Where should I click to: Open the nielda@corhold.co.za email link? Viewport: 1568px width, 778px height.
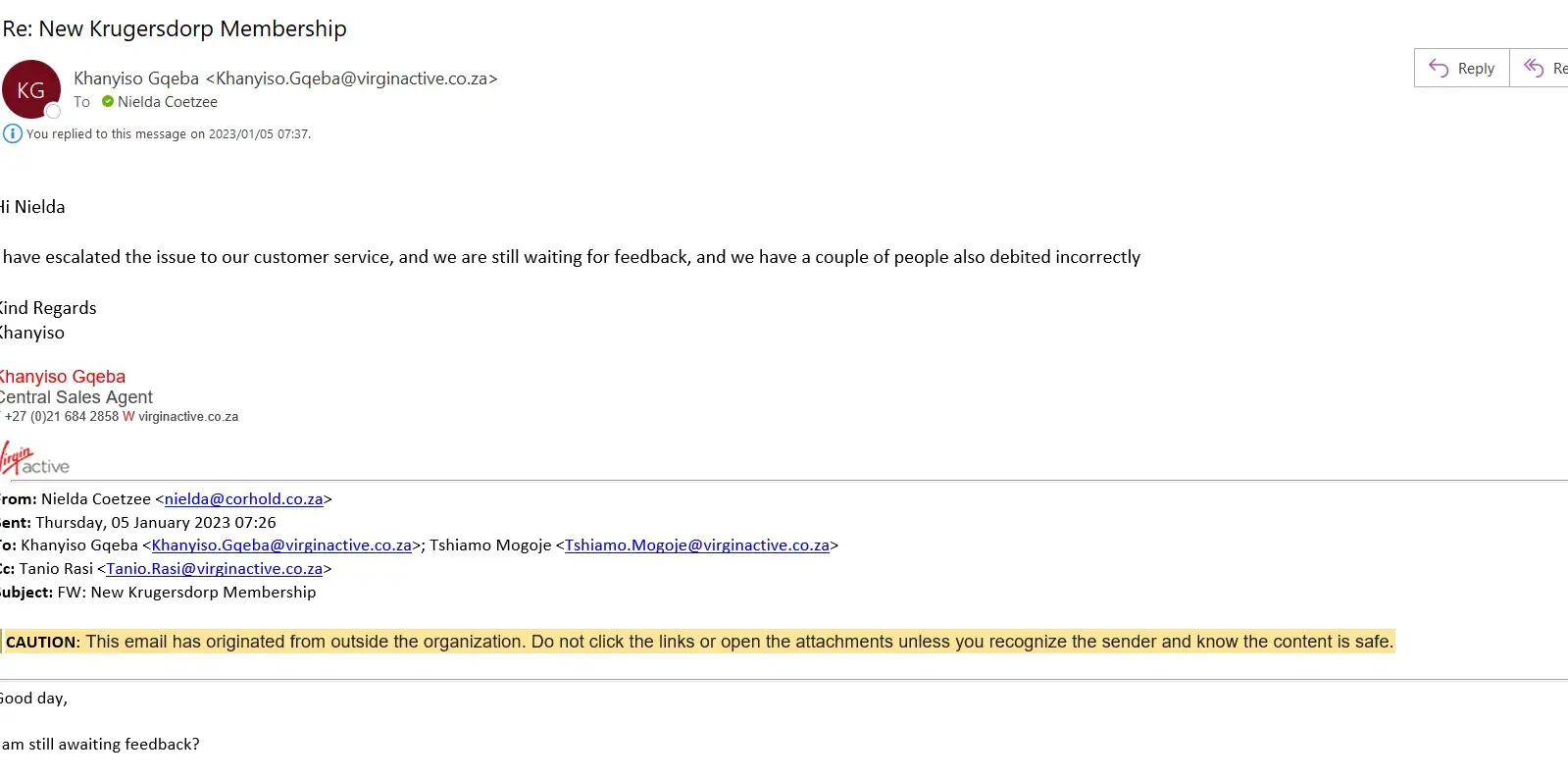243,499
